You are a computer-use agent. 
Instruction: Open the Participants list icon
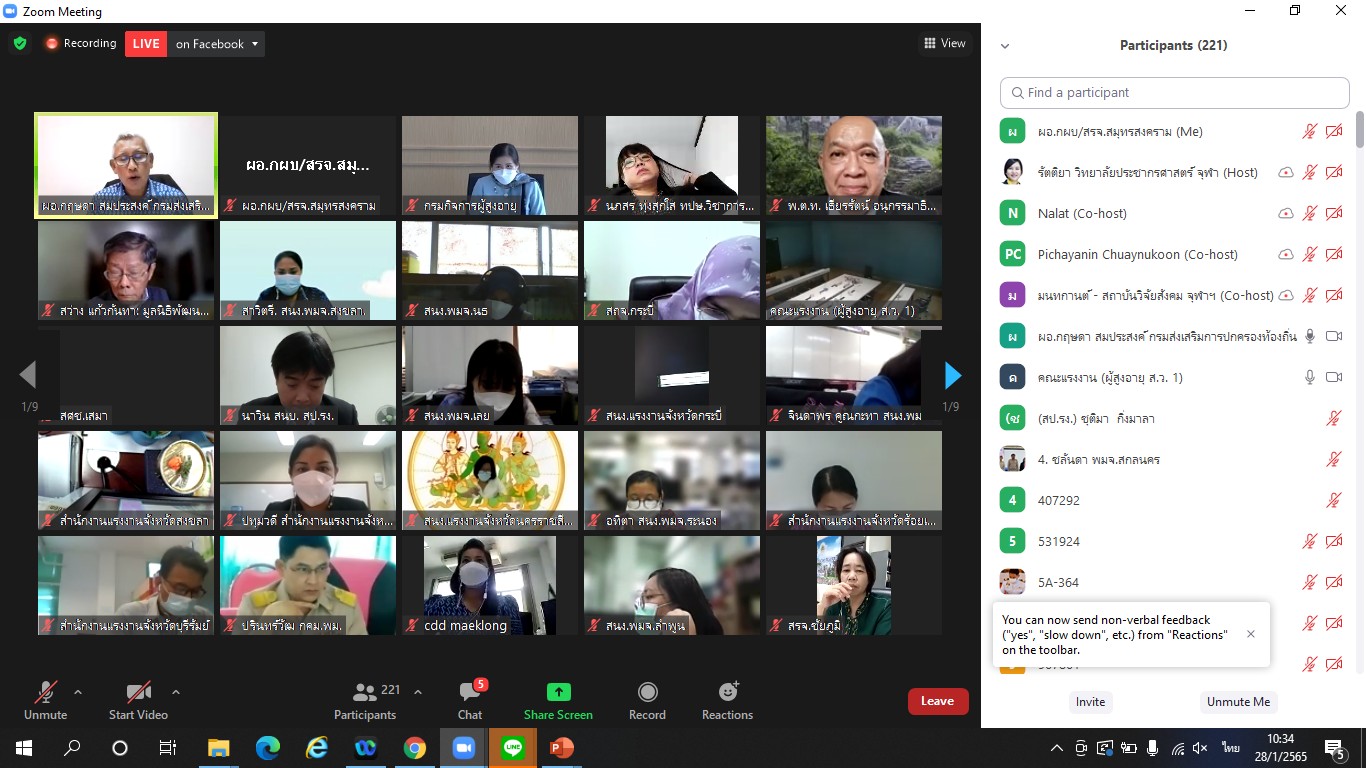(366, 692)
